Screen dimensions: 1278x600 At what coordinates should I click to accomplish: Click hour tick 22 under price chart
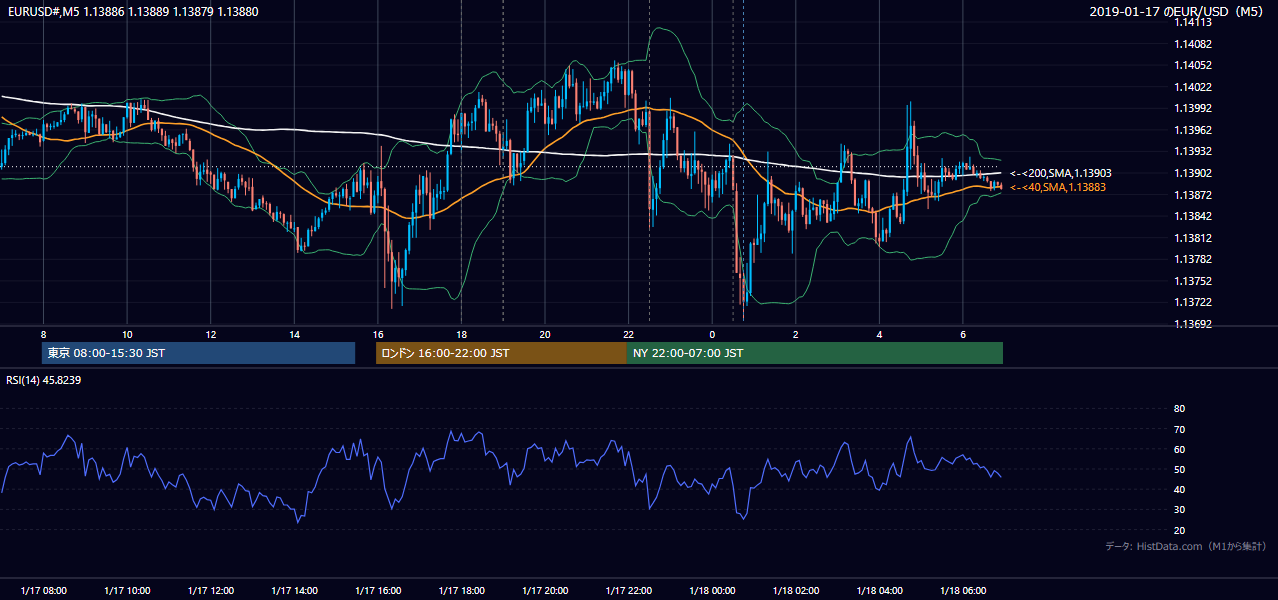[x=628, y=334]
